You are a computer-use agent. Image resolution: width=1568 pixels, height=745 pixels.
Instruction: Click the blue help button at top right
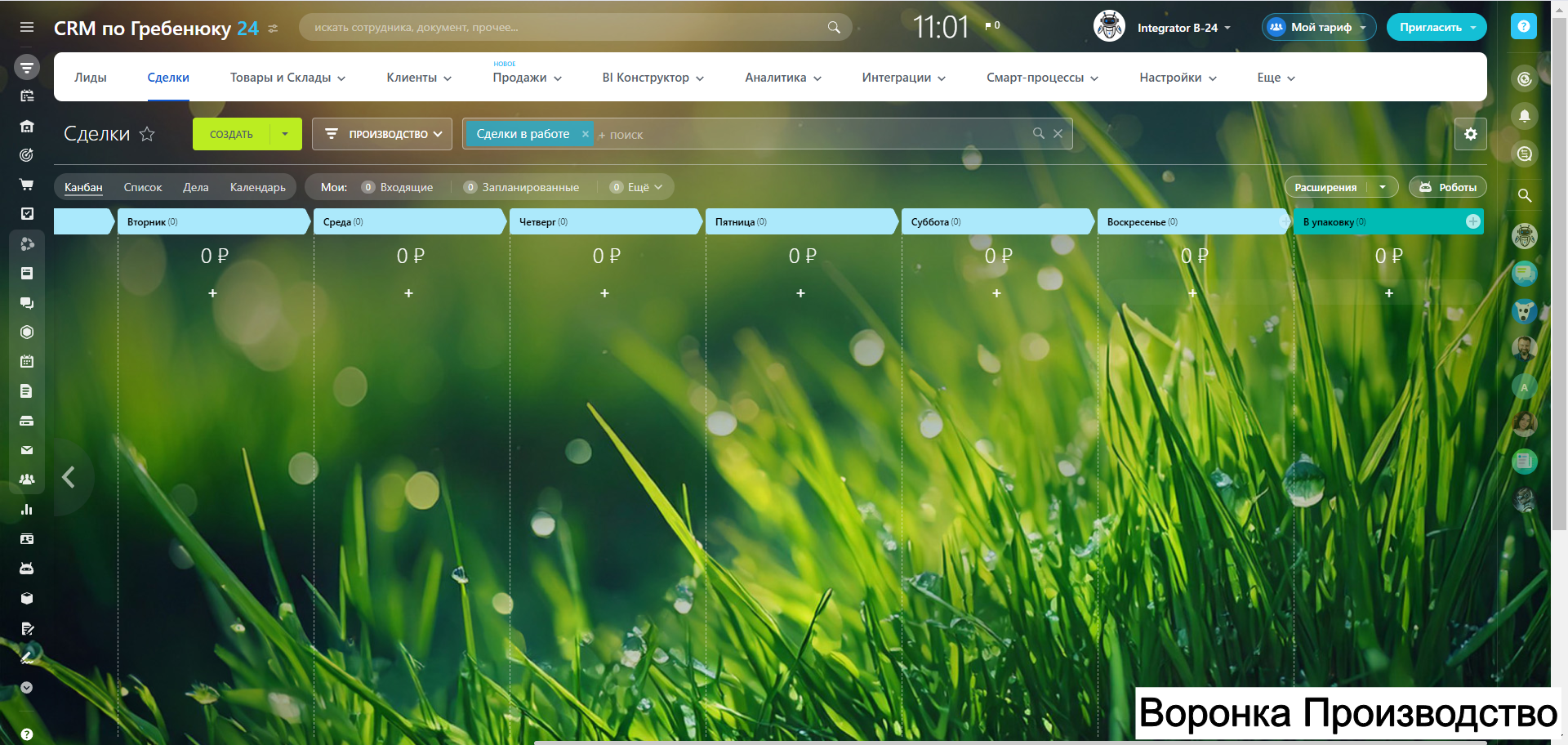(x=1523, y=26)
